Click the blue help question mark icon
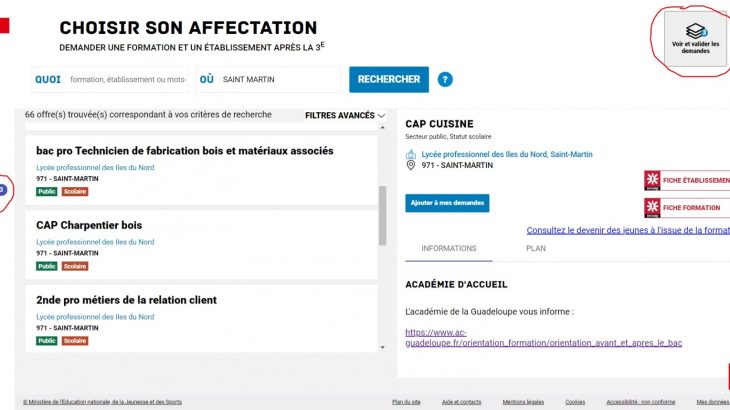The image size is (730, 410). point(445,80)
